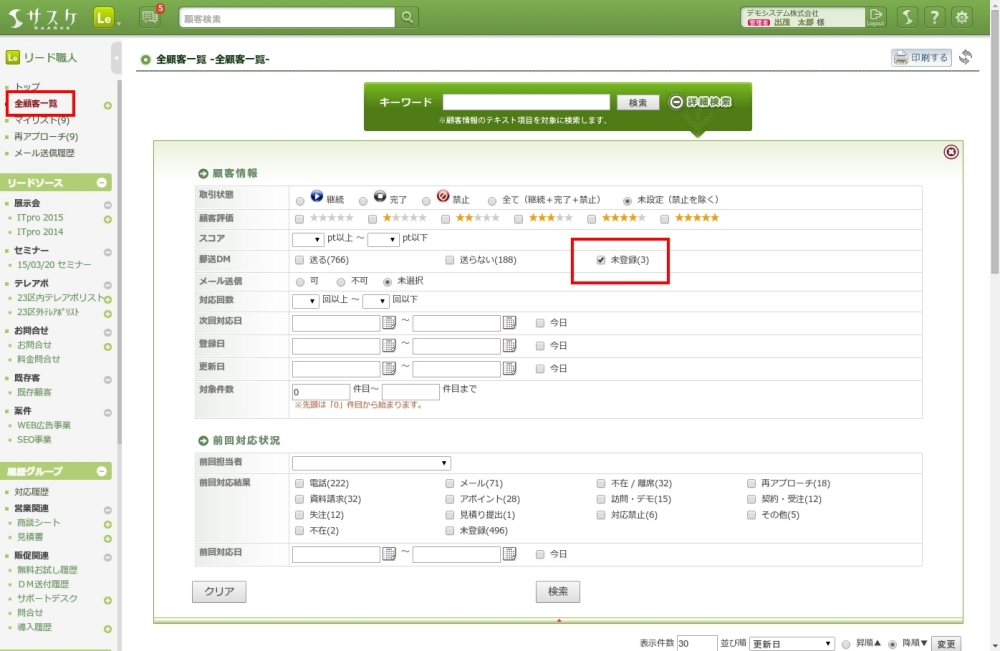Tick the 電話(222) checkbox
Screen dimensions: 1000x651
(x=300, y=483)
